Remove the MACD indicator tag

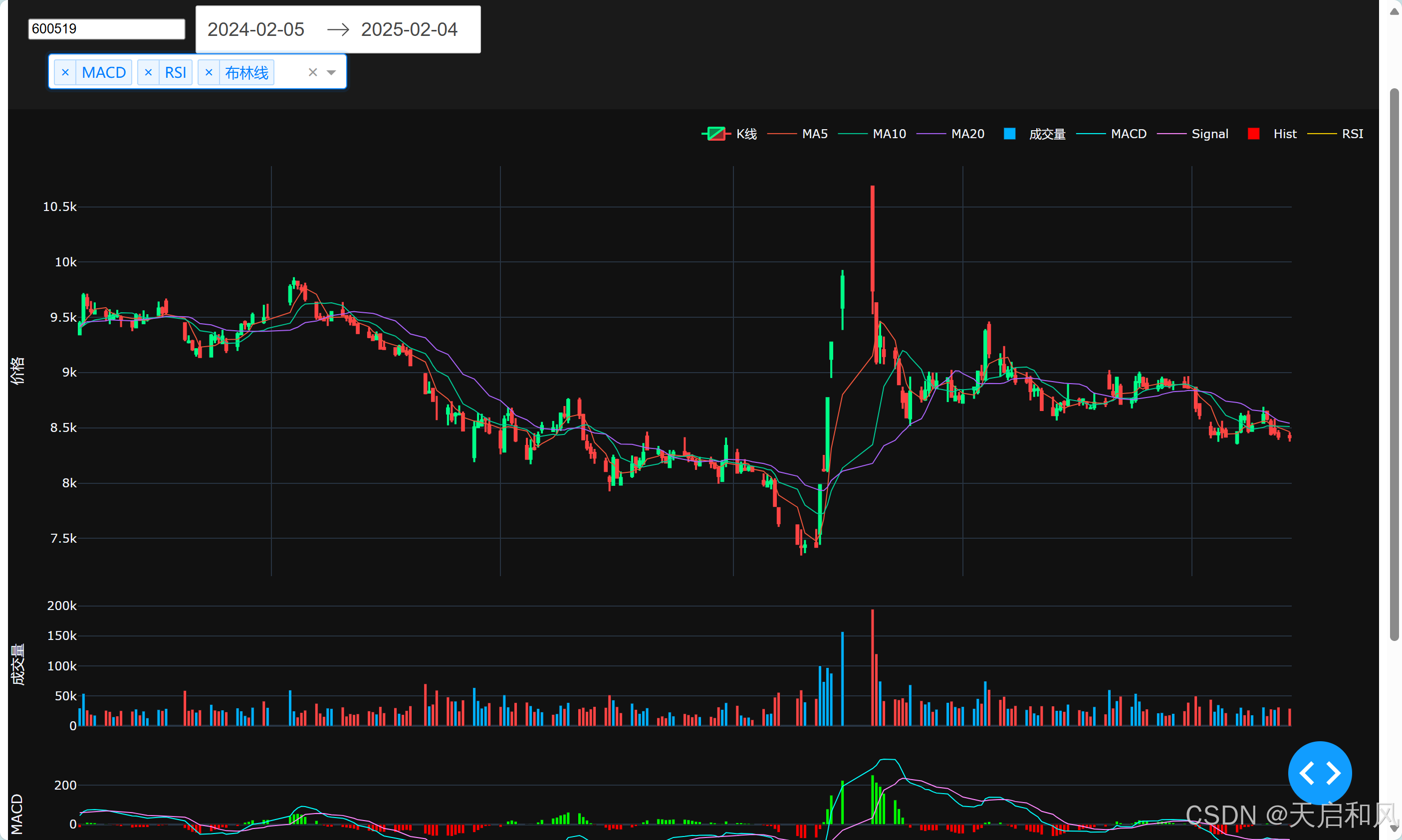pyautogui.click(x=65, y=72)
